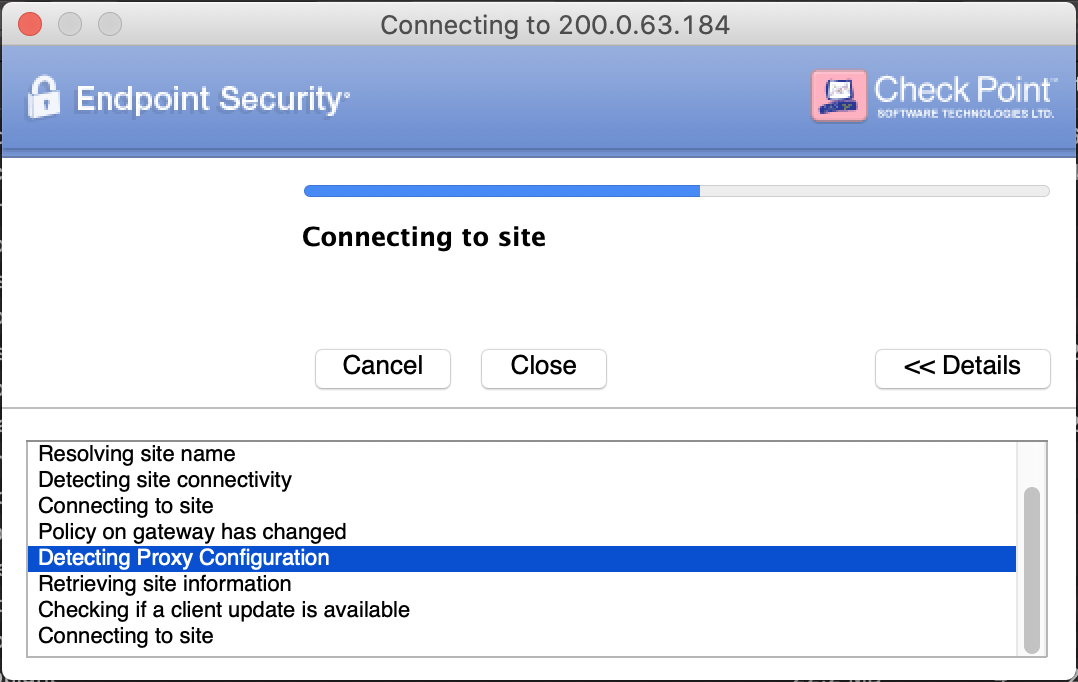Select the Detecting Proxy Configuration entry

click(x=183, y=558)
